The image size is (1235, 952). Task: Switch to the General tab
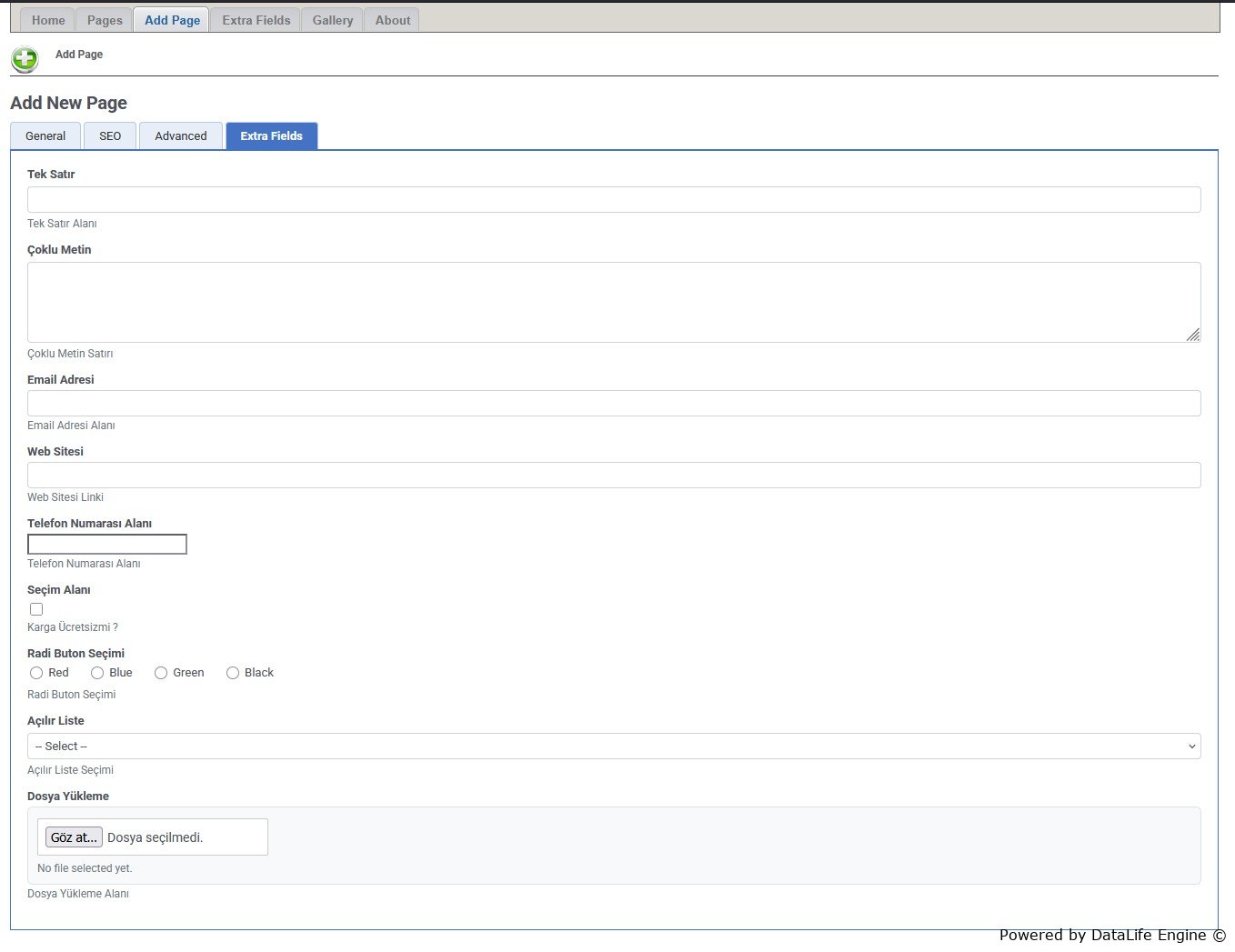click(45, 136)
